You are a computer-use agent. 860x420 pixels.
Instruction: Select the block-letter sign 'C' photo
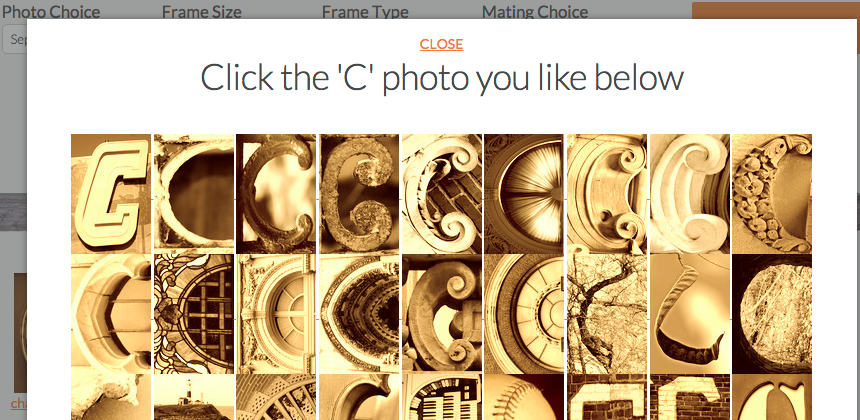point(111,194)
